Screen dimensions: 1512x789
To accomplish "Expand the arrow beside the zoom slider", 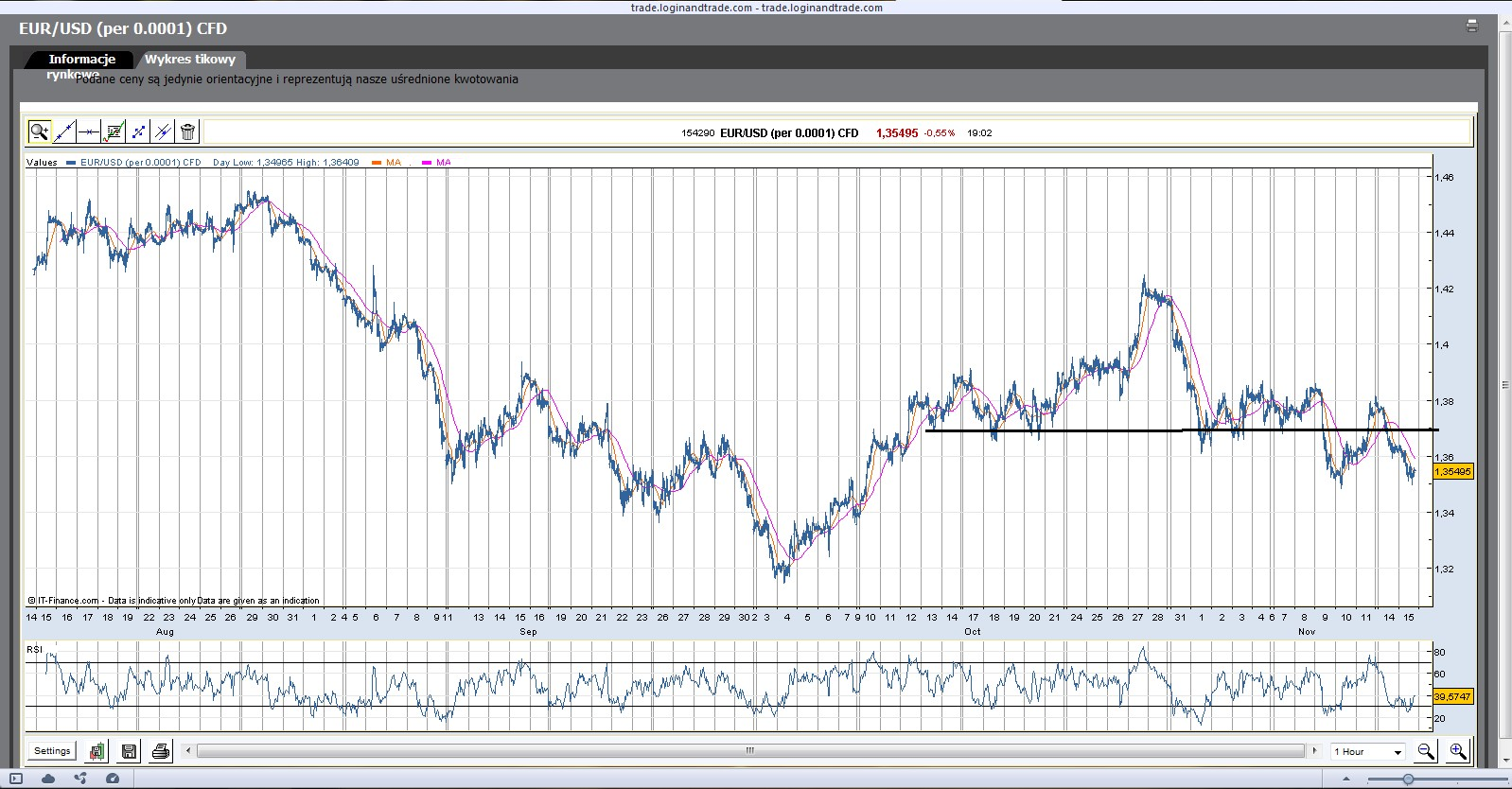I will coord(1346,779).
